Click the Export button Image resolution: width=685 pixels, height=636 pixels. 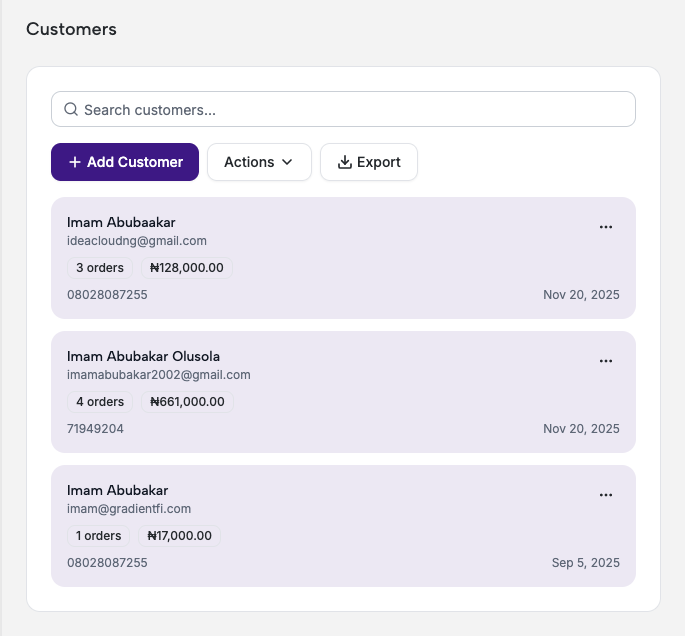point(369,162)
